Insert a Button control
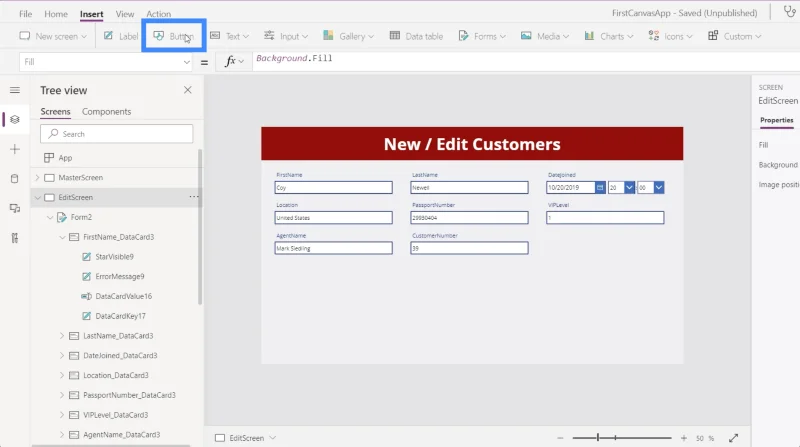800x447 pixels. [174, 36]
